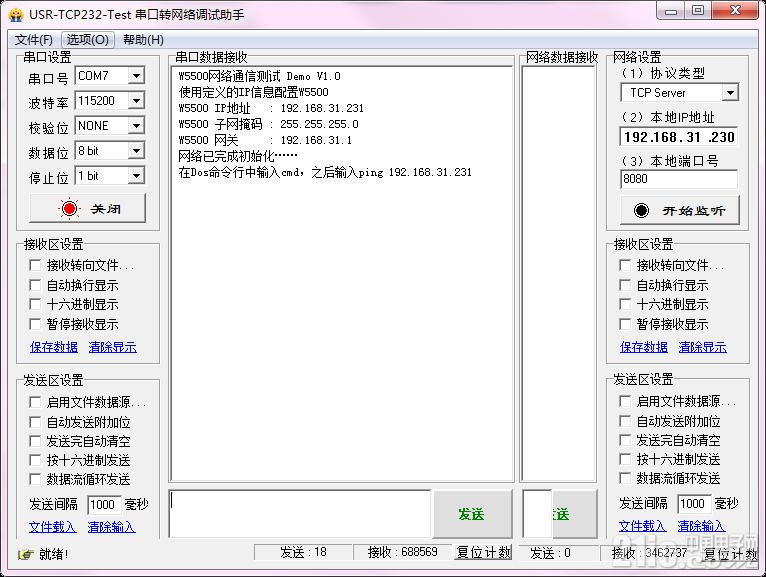Click the network 复位计数 button
The image size is (766, 577).
click(x=731, y=554)
